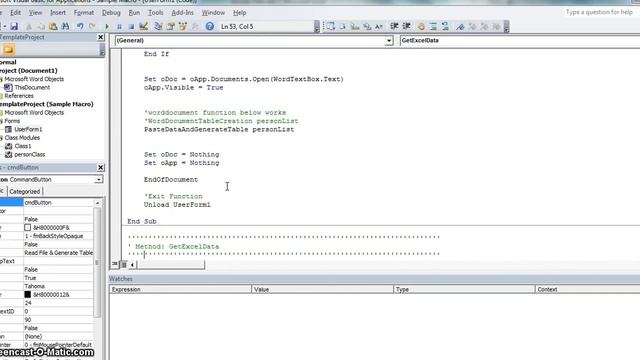Click List Properties/Methods icon in Edit toolbar
Image resolution: width=640 pixels, height=360 pixels.
pos(331,27)
